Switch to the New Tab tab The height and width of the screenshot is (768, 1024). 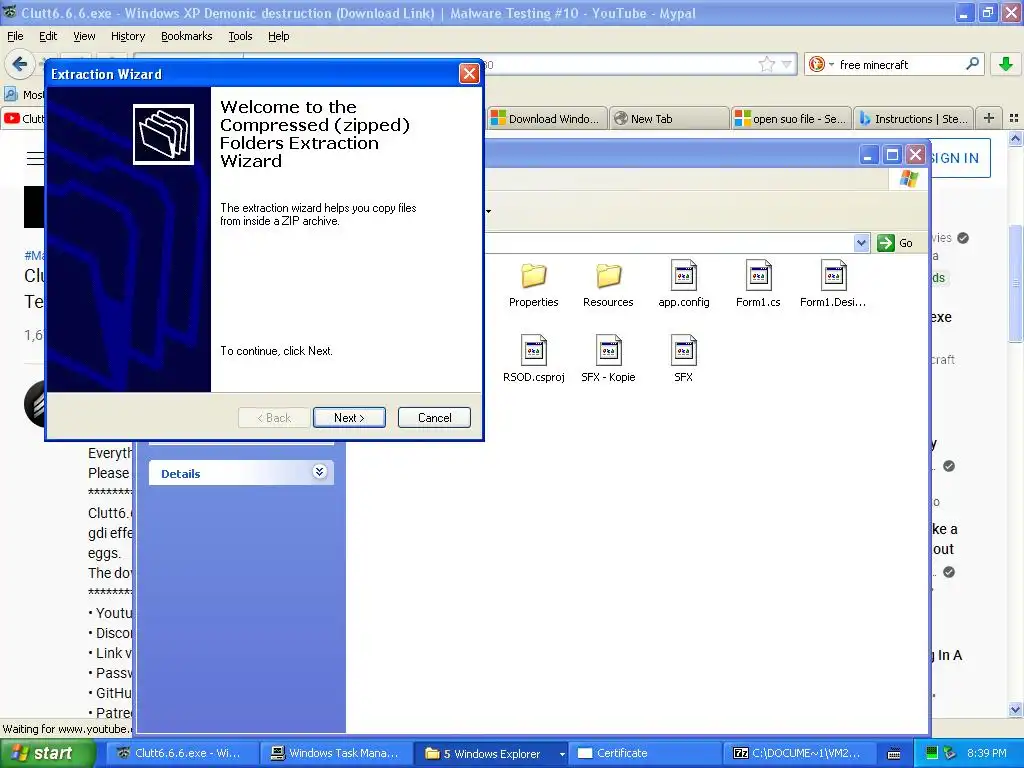[x=669, y=119]
